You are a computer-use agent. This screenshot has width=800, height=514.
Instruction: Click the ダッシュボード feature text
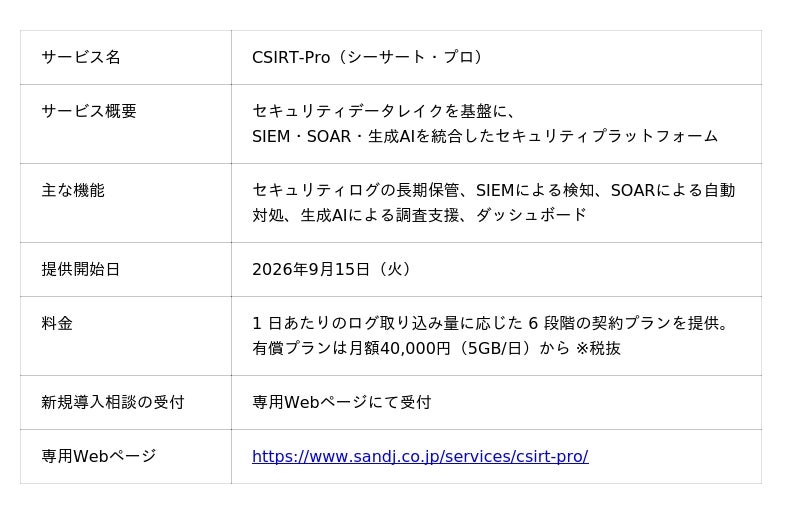[x=532, y=215]
